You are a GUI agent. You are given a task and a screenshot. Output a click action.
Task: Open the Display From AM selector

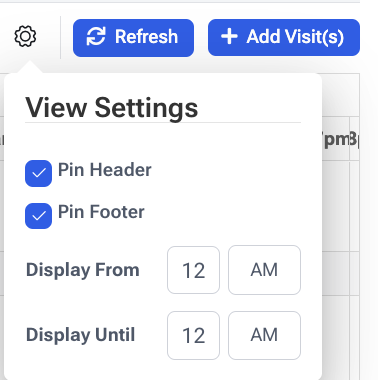264,270
